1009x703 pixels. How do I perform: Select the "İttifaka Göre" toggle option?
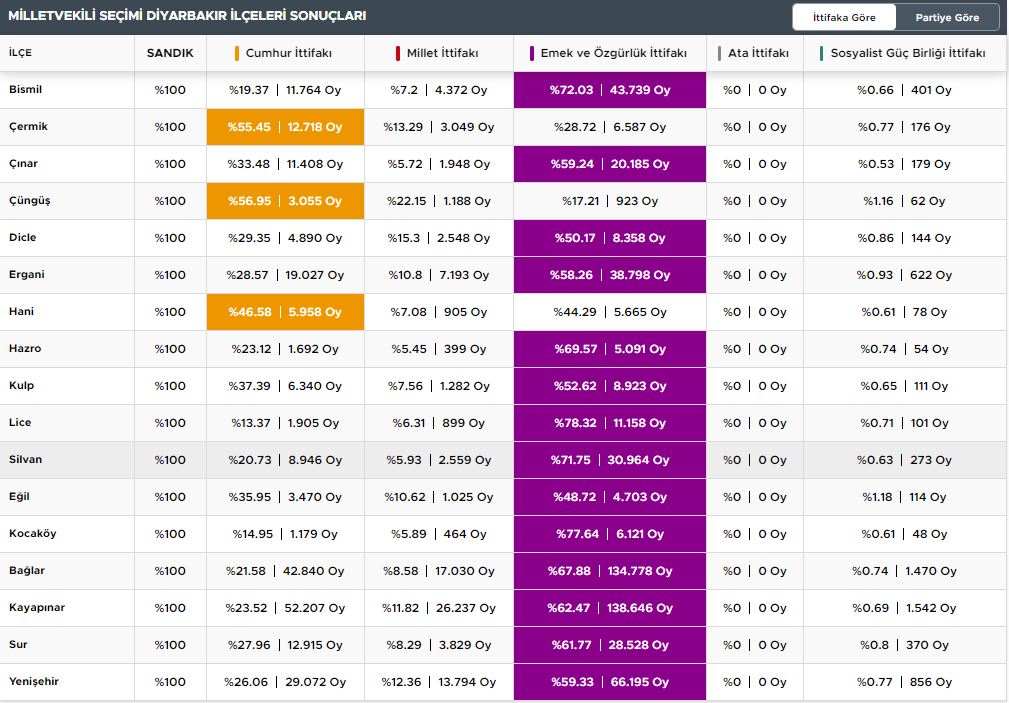[844, 18]
